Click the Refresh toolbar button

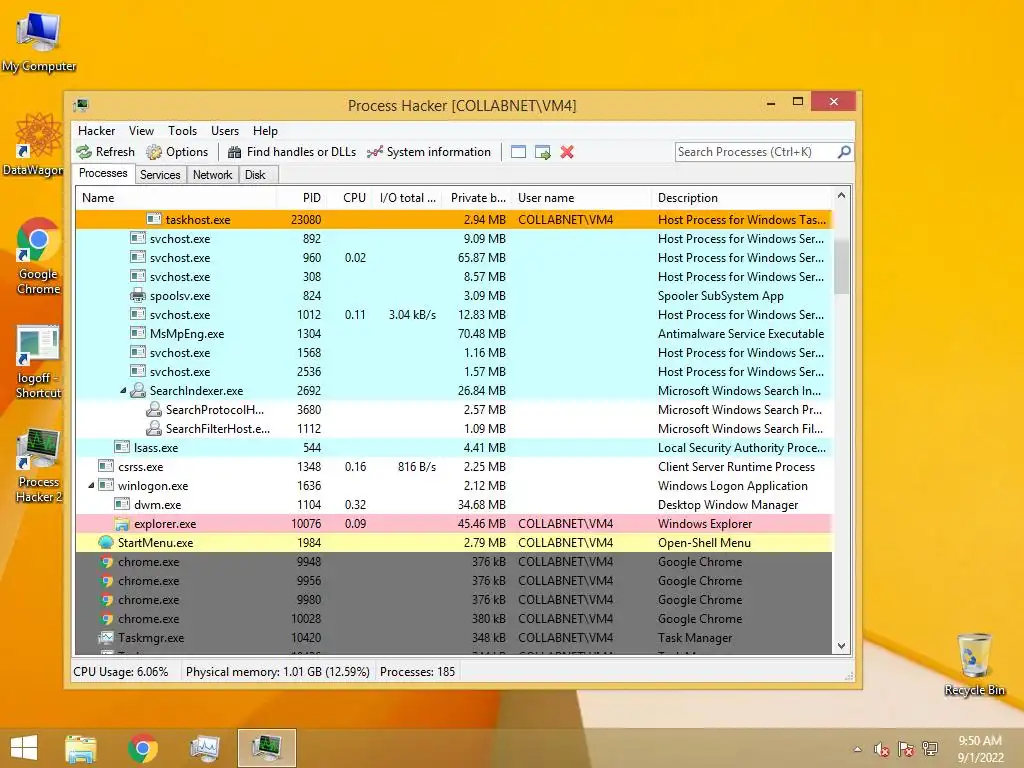[106, 152]
